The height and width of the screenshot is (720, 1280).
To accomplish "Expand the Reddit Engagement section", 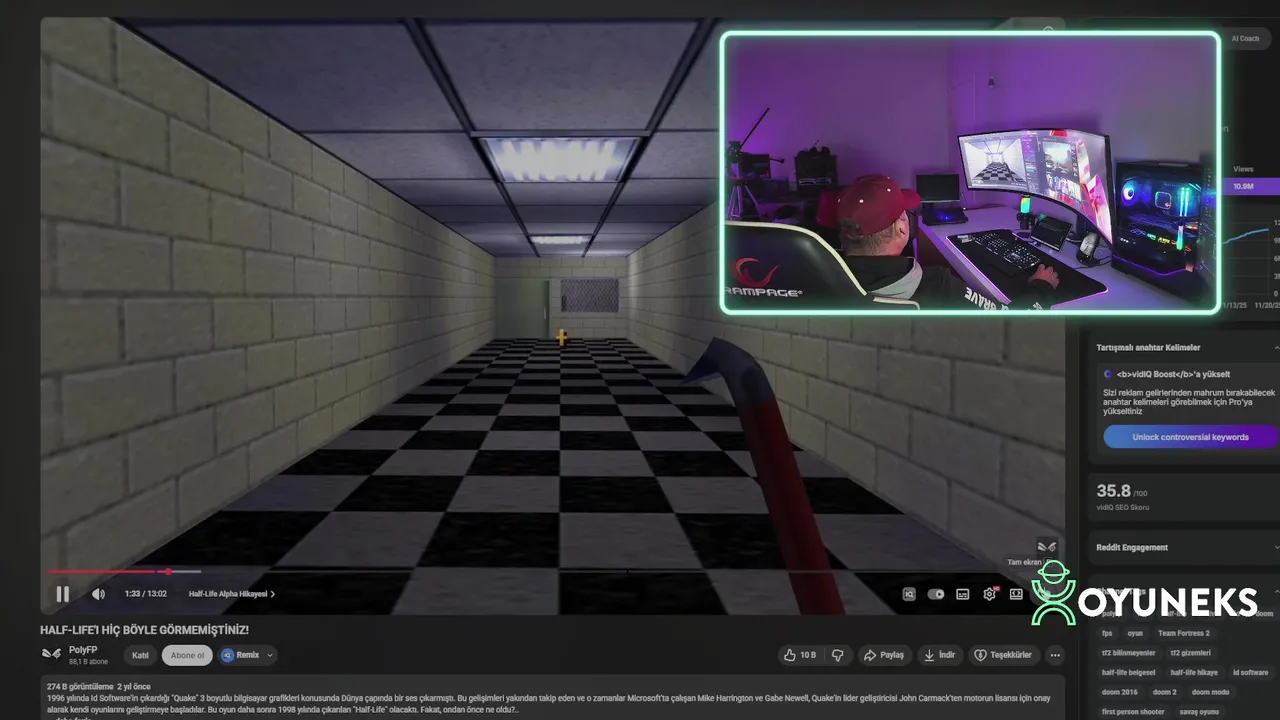I will tap(1276, 547).
